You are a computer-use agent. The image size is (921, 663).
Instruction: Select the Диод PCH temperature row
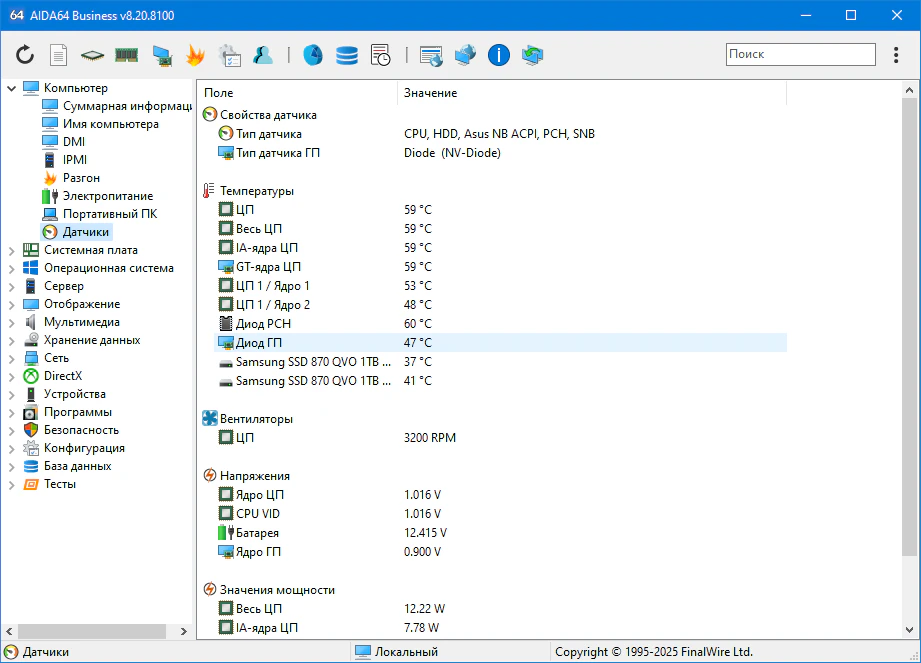click(x=263, y=324)
